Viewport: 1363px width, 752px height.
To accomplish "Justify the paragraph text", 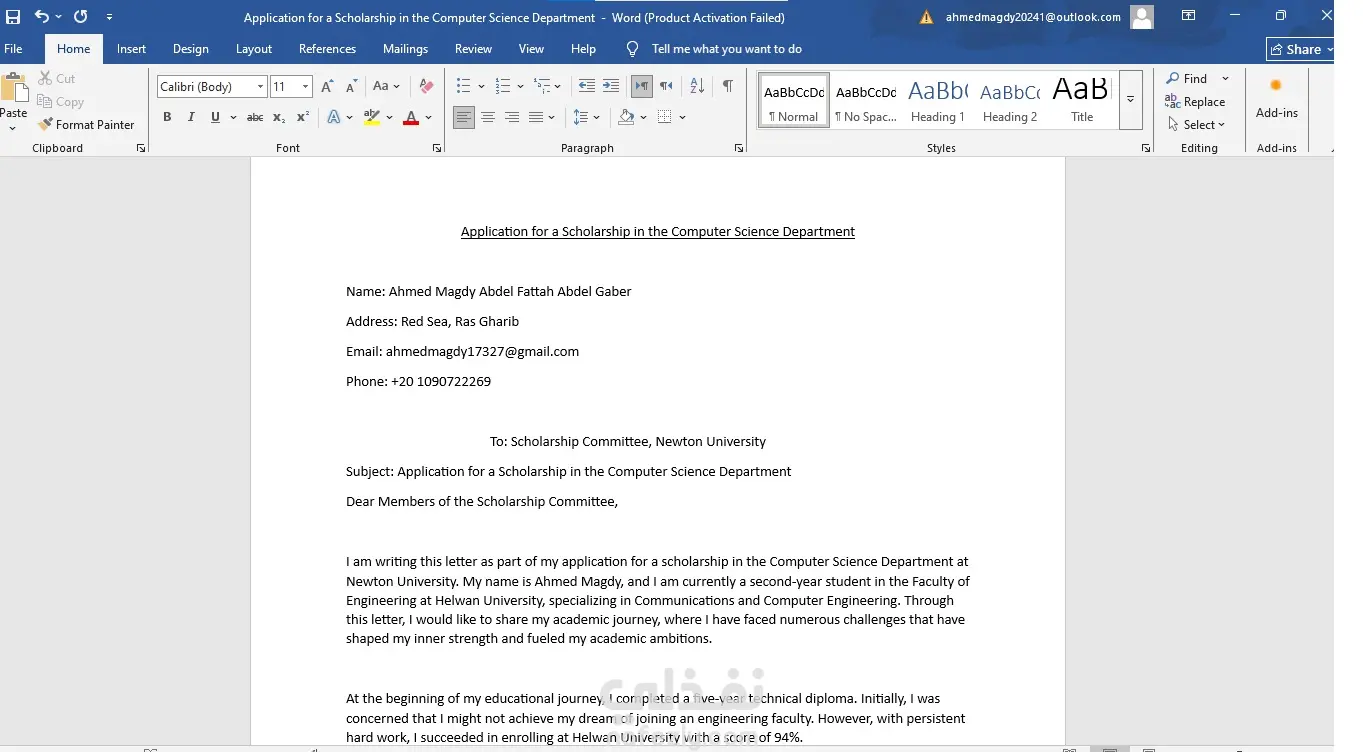I will pos(536,117).
